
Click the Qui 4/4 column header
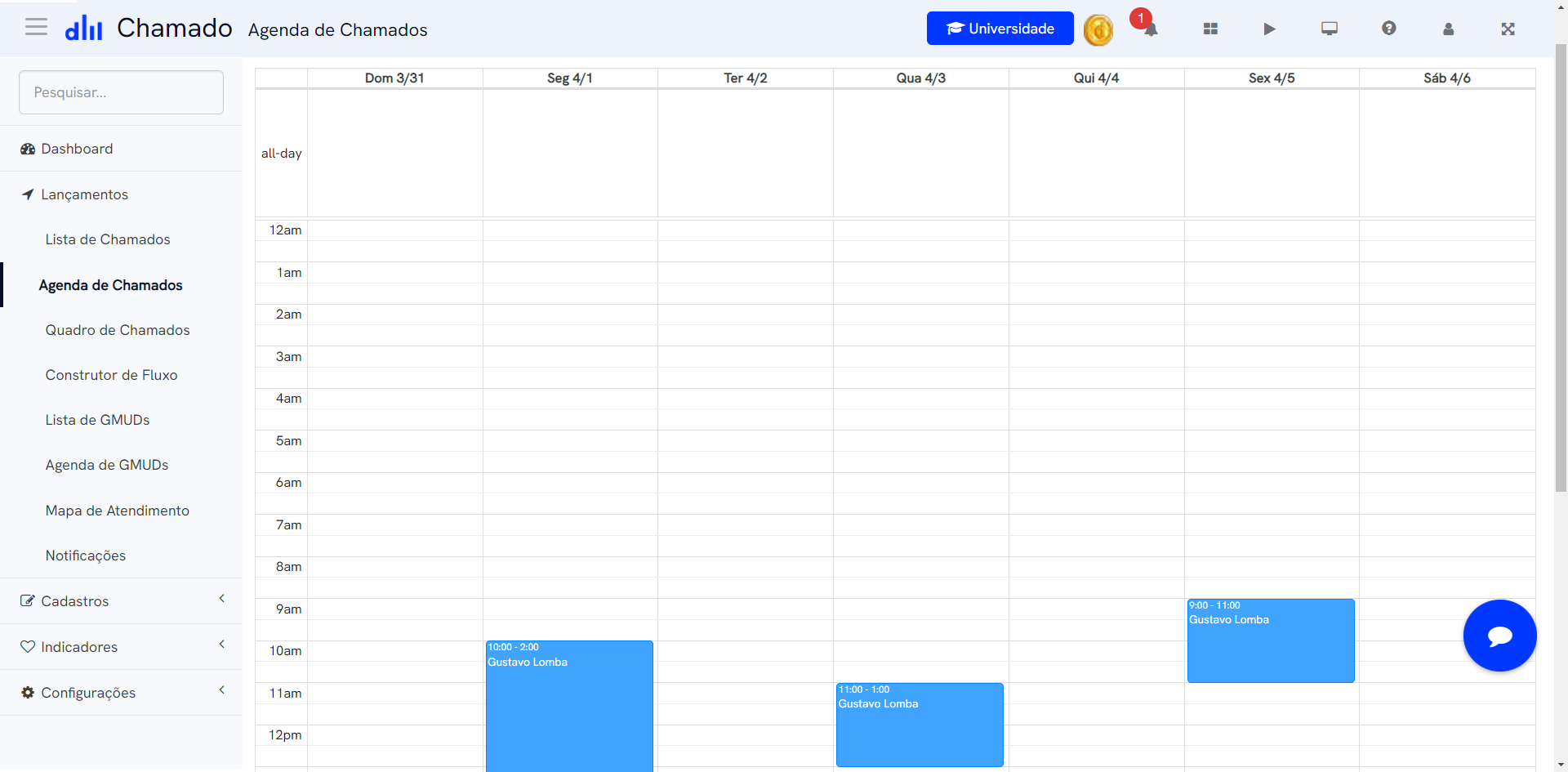coord(1097,78)
